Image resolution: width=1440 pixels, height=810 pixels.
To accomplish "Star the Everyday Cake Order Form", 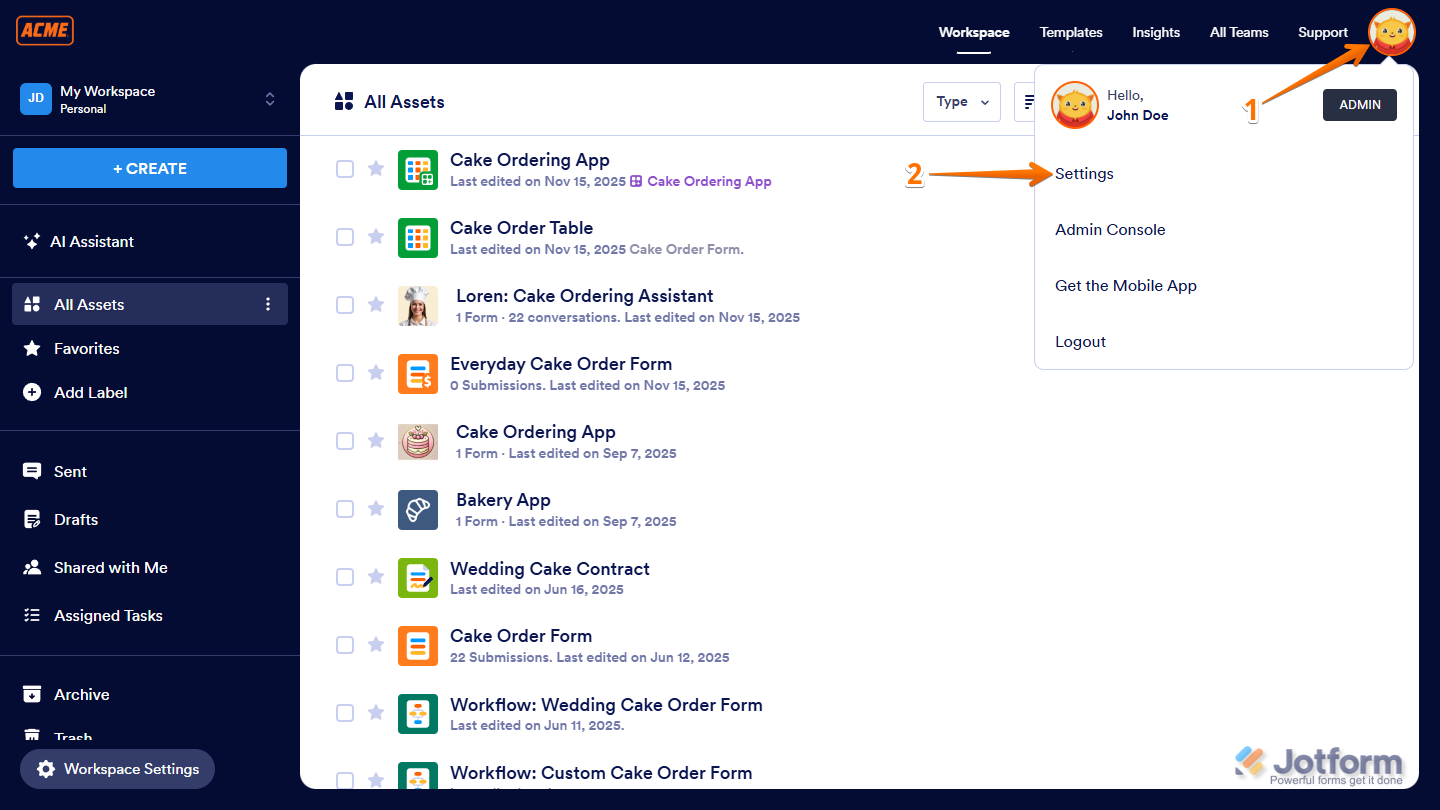I will [x=376, y=372].
